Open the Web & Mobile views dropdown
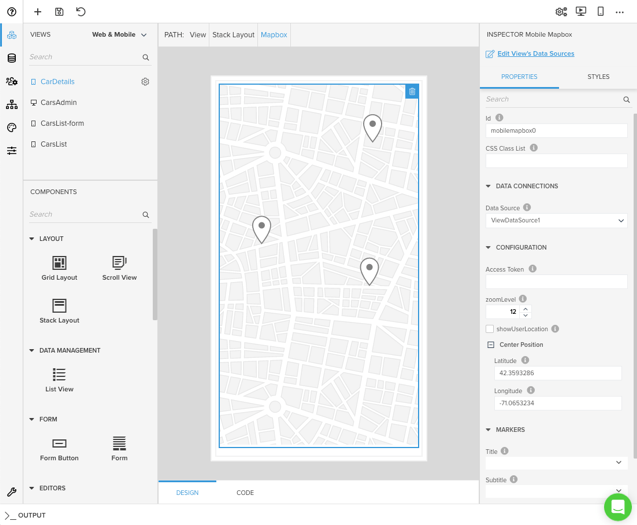Screen dimensions: 637x525 pyautogui.click(x=119, y=35)
